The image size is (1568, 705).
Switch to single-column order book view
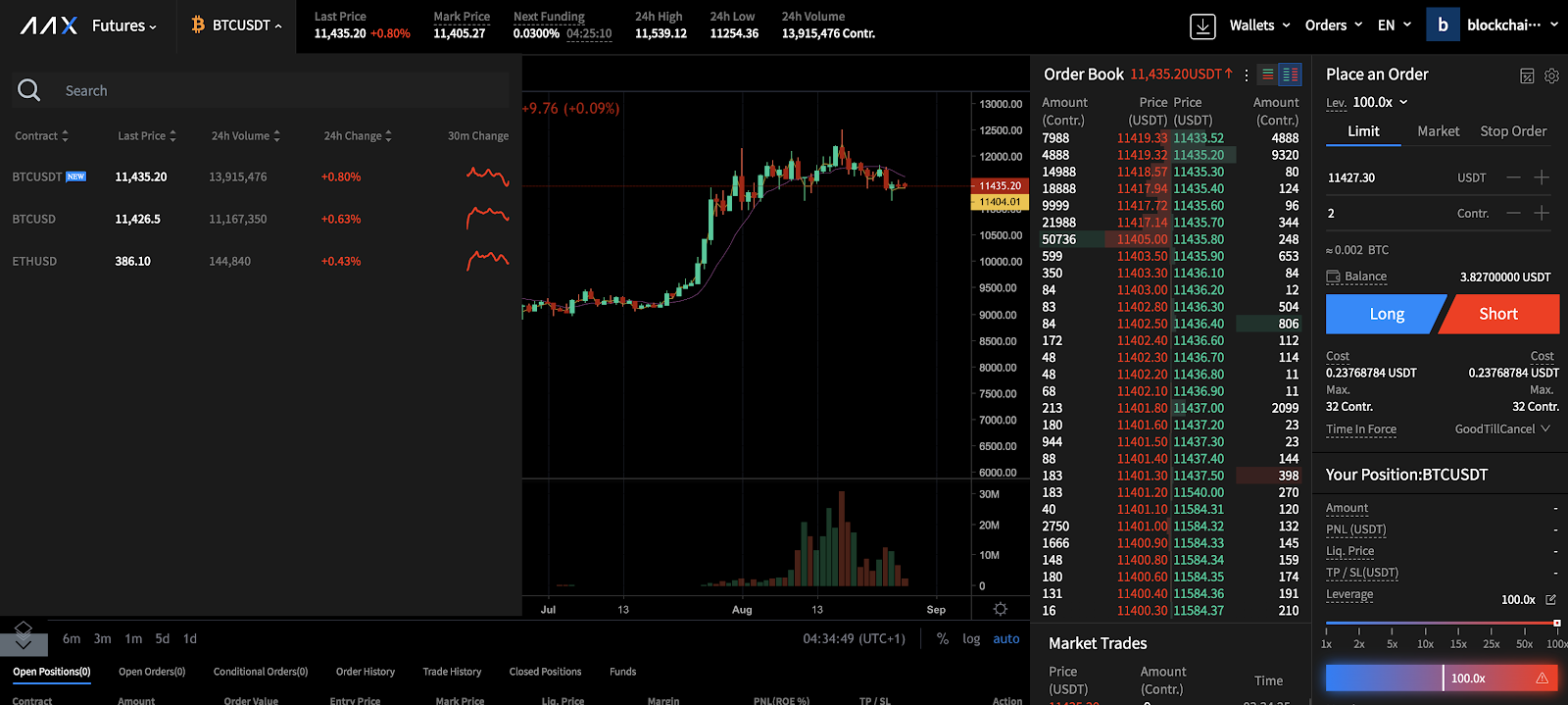tap(1268, 75)
